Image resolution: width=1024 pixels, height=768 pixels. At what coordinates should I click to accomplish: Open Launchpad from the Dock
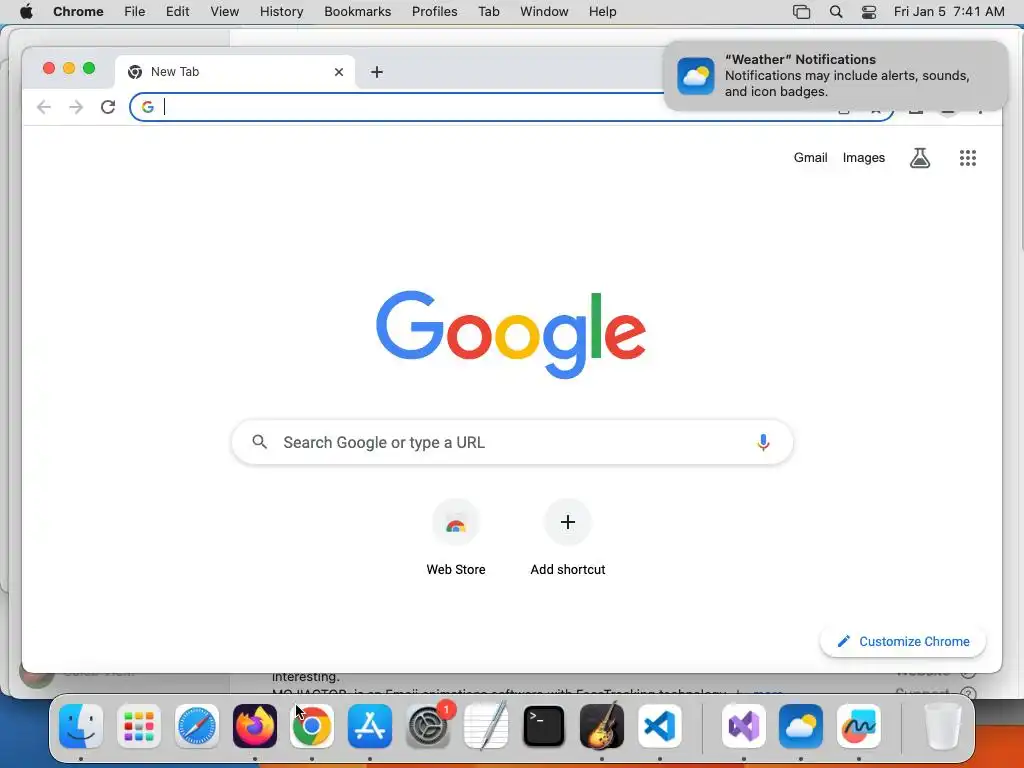pyautogui.click(x=138, y=726)
